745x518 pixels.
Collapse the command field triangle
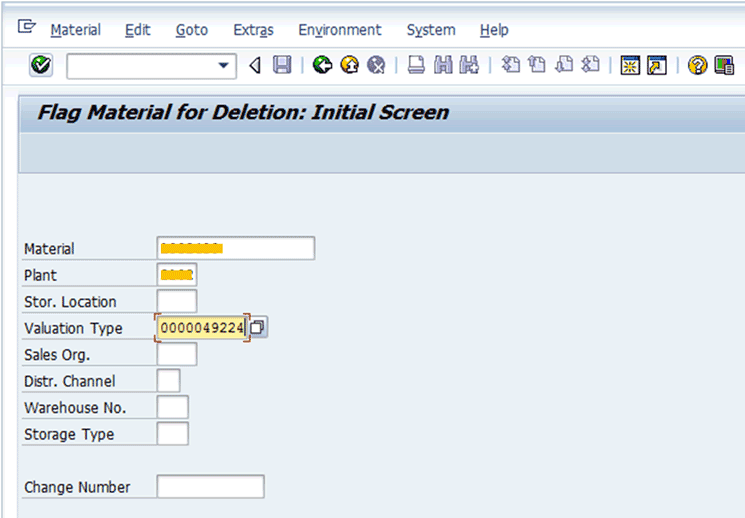[x=255, y=66]
